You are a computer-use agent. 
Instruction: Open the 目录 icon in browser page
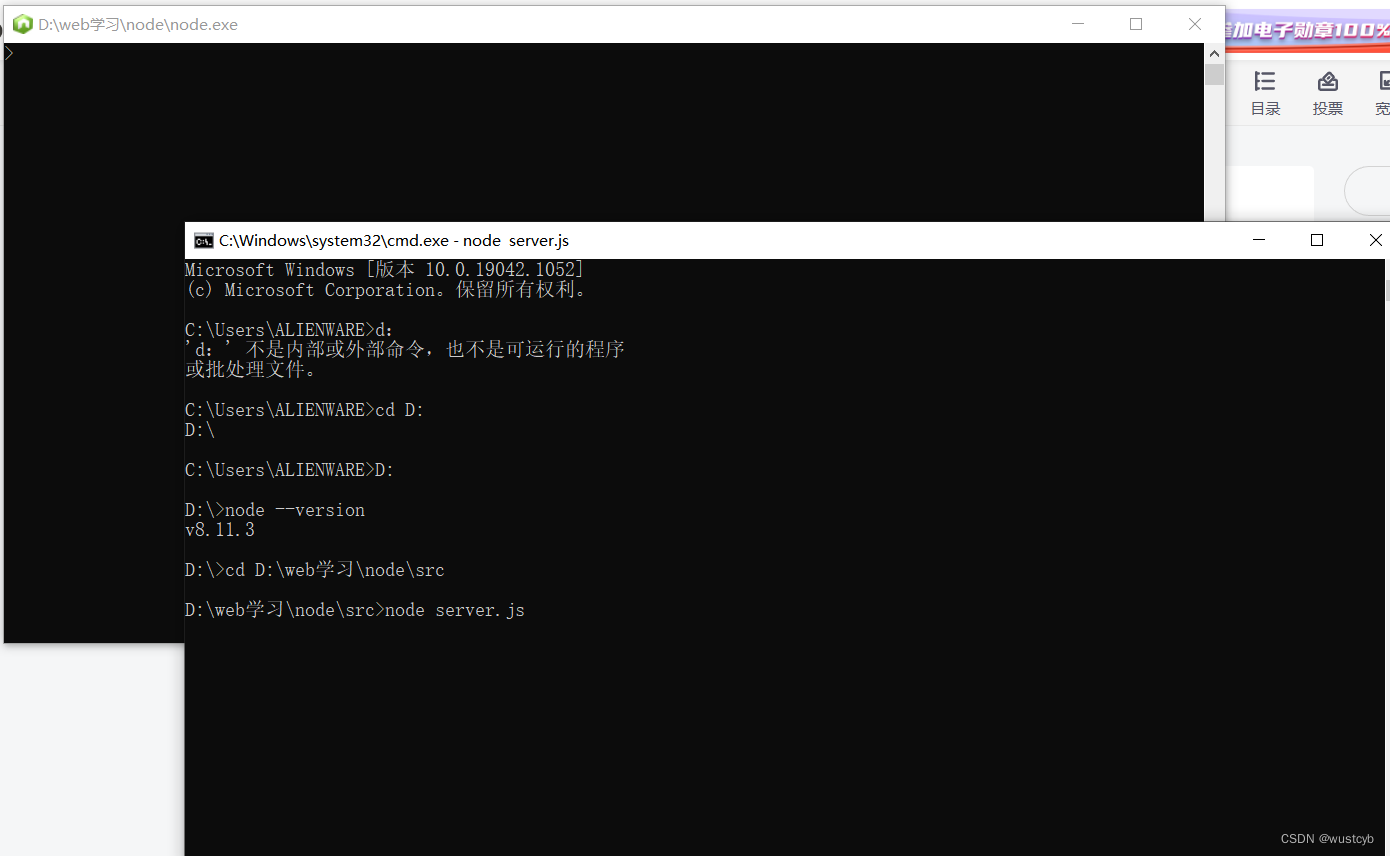point(1265,94)
